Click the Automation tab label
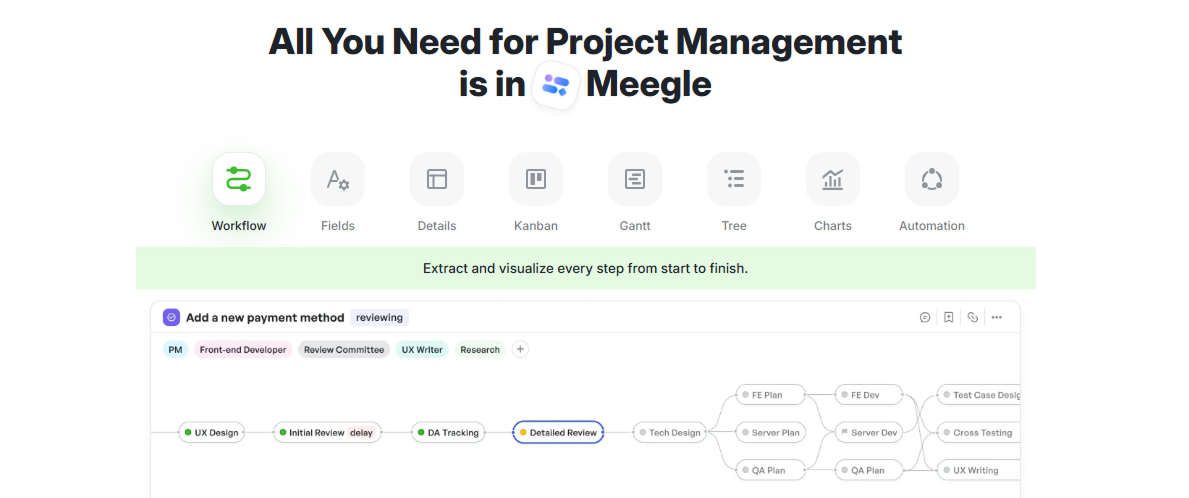The height and width of the screenshot is (498, 1189). pyautogui.click(x=932, y=226)
